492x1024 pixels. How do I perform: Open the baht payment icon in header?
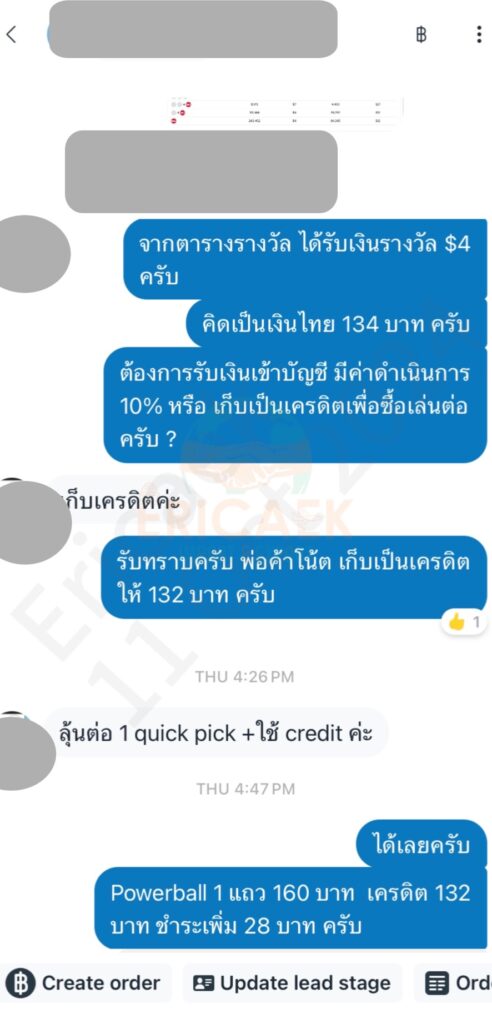click(x=421, y=35)
